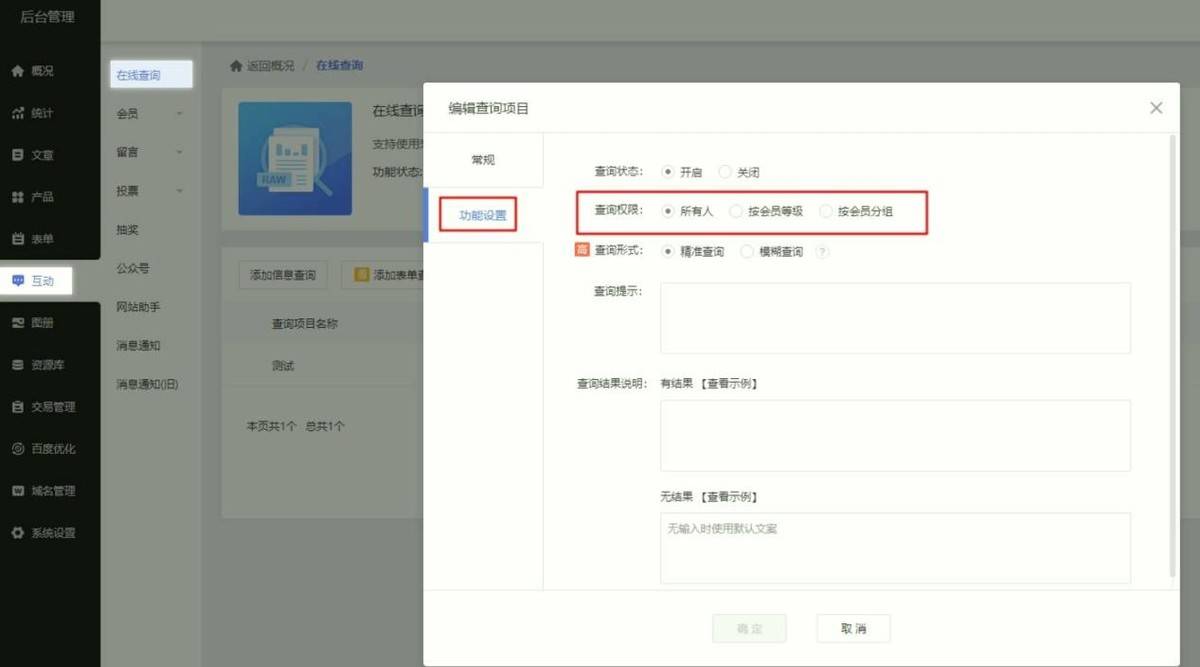Click the 概况 home icon in sidebar

[17, 71]
